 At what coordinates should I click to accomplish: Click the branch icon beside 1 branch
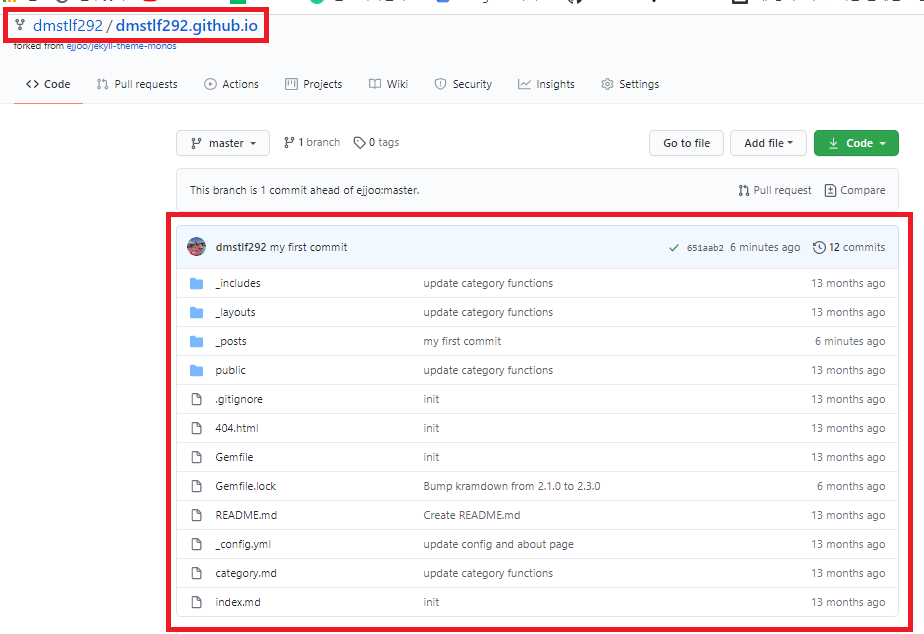click(289, 143)
